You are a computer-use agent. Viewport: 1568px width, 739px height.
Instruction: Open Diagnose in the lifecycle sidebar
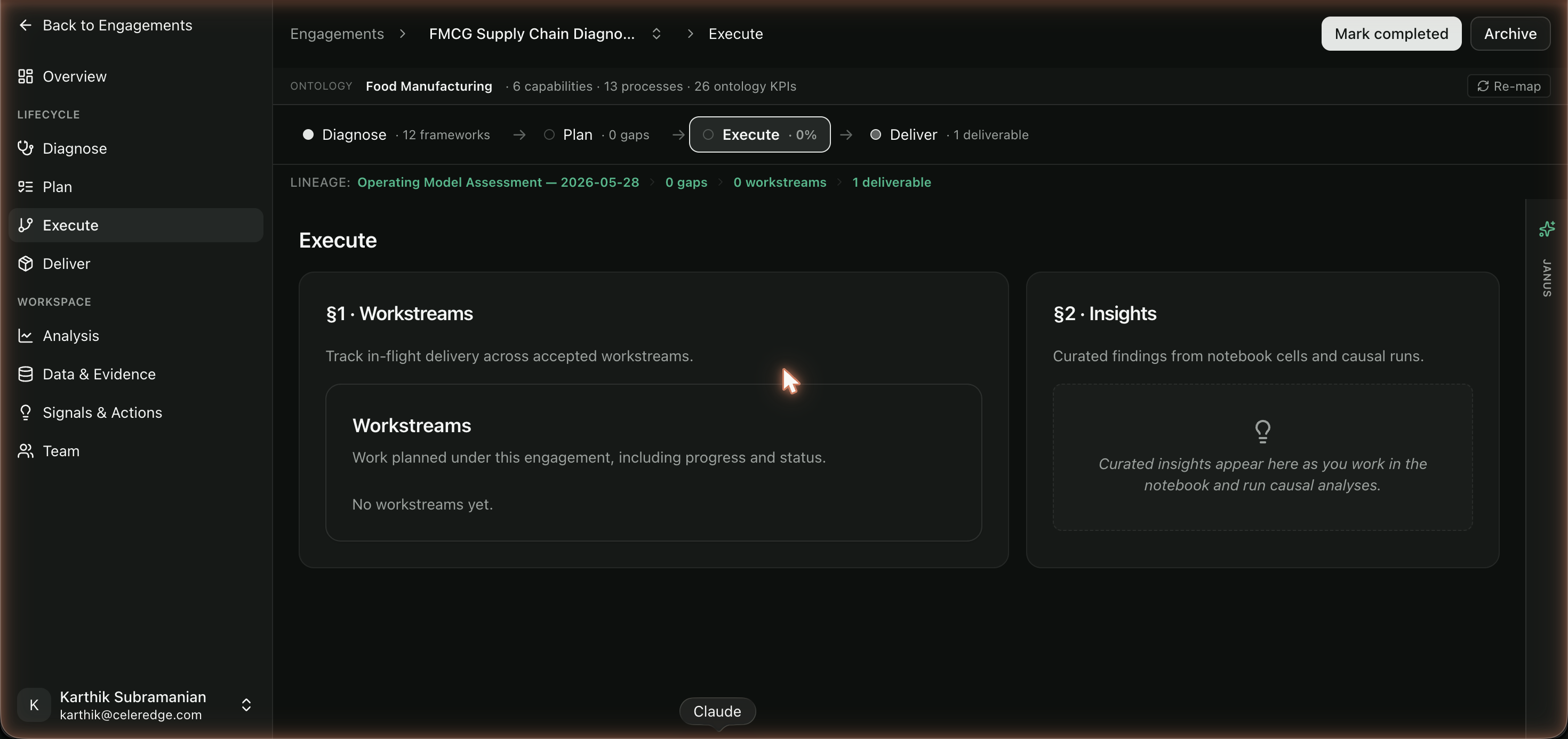pos(136,148)
